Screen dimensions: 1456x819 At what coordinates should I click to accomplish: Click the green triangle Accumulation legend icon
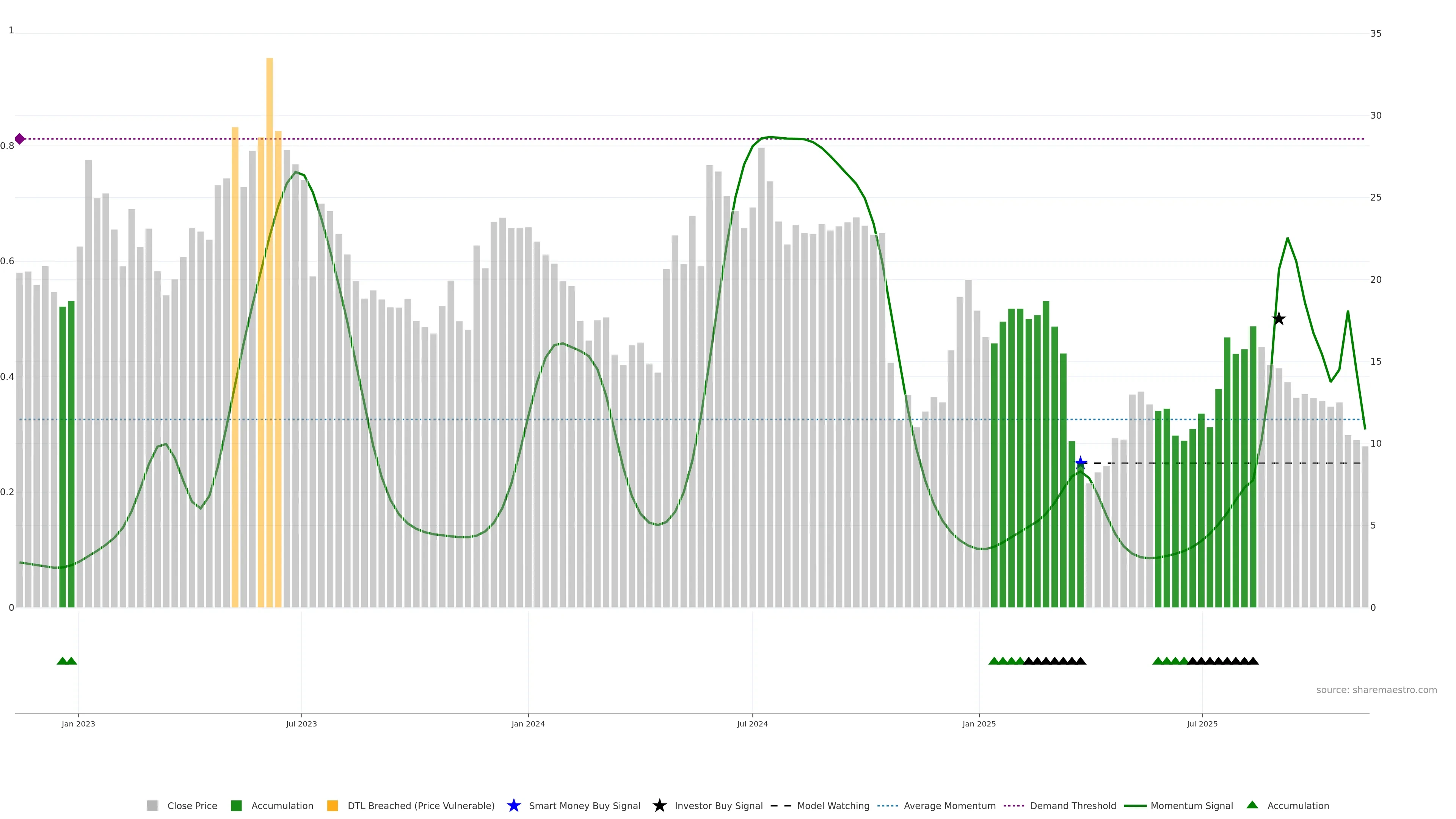click(x=1252, y=805)
